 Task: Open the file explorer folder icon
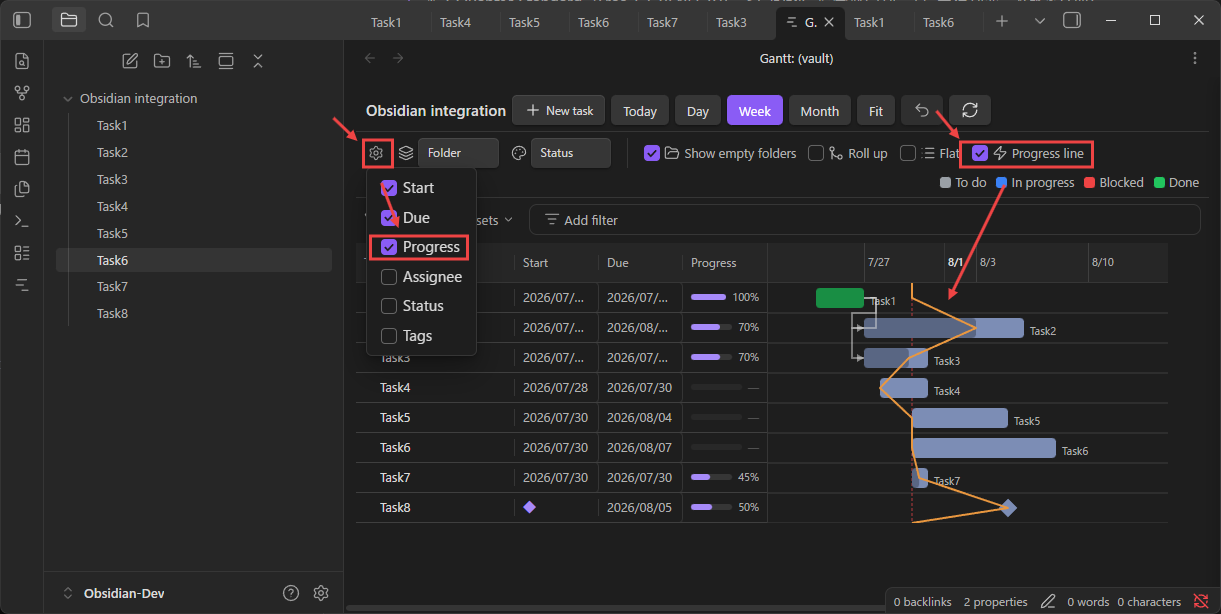coord(68,20)
